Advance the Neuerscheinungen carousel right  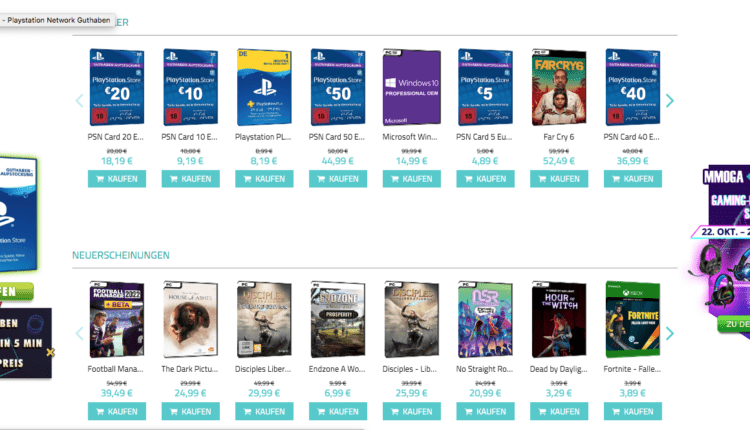click(670, 333)
